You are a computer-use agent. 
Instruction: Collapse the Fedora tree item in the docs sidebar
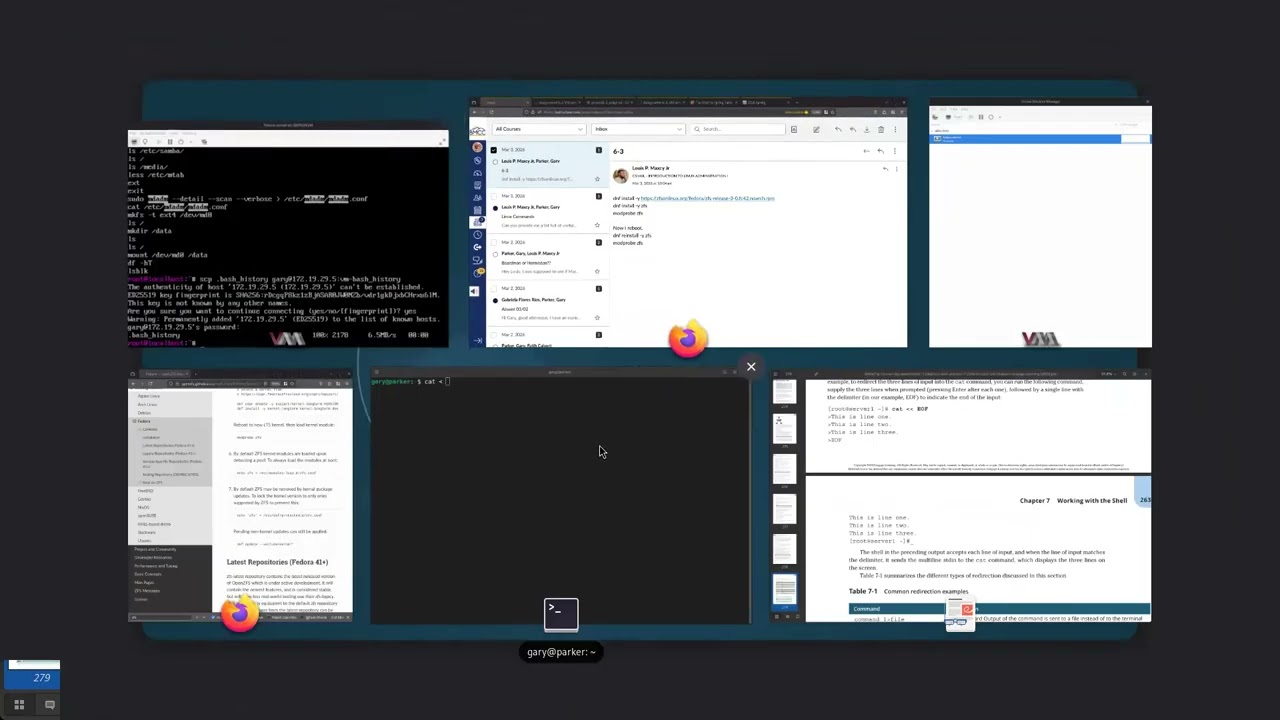click(134, 421)
